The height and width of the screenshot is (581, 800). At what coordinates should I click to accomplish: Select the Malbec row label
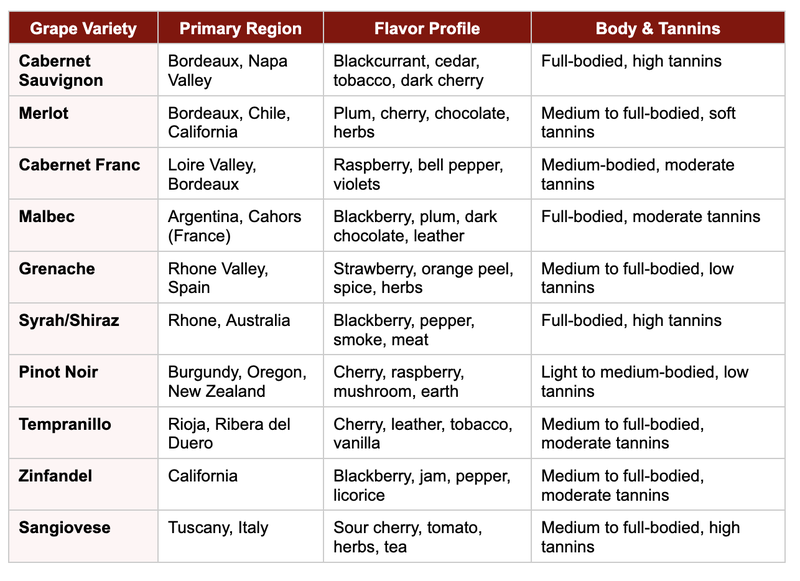(47, 217)
